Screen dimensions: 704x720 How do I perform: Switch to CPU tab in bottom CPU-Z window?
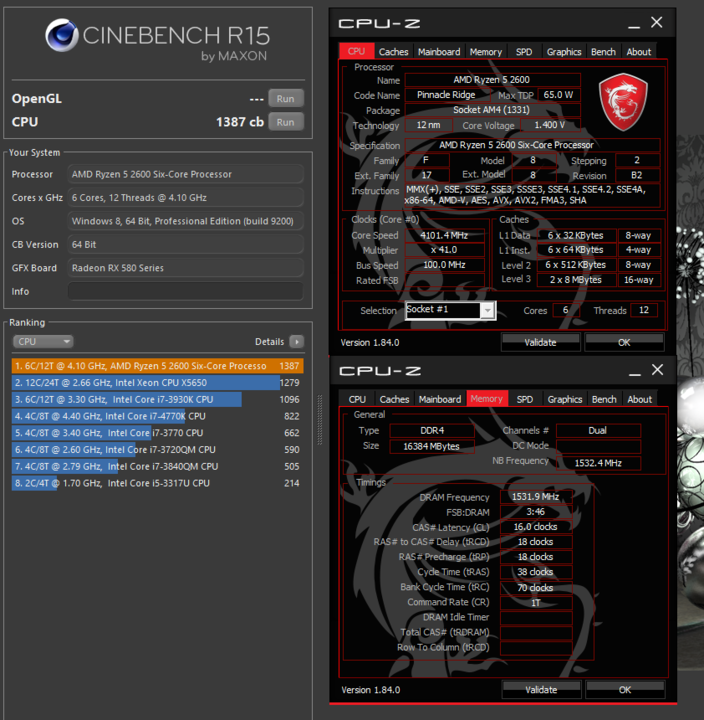pyautogui.click(x=357, y=399)
